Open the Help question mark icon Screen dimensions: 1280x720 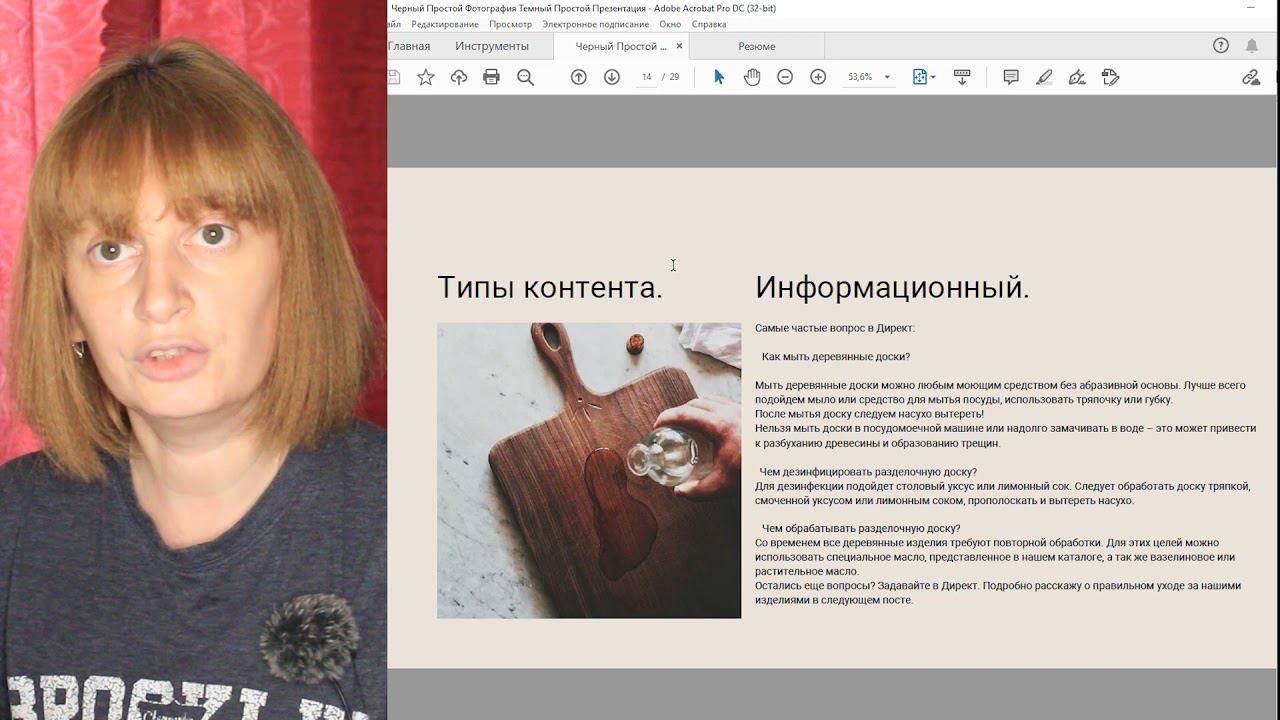point(1221,46)
